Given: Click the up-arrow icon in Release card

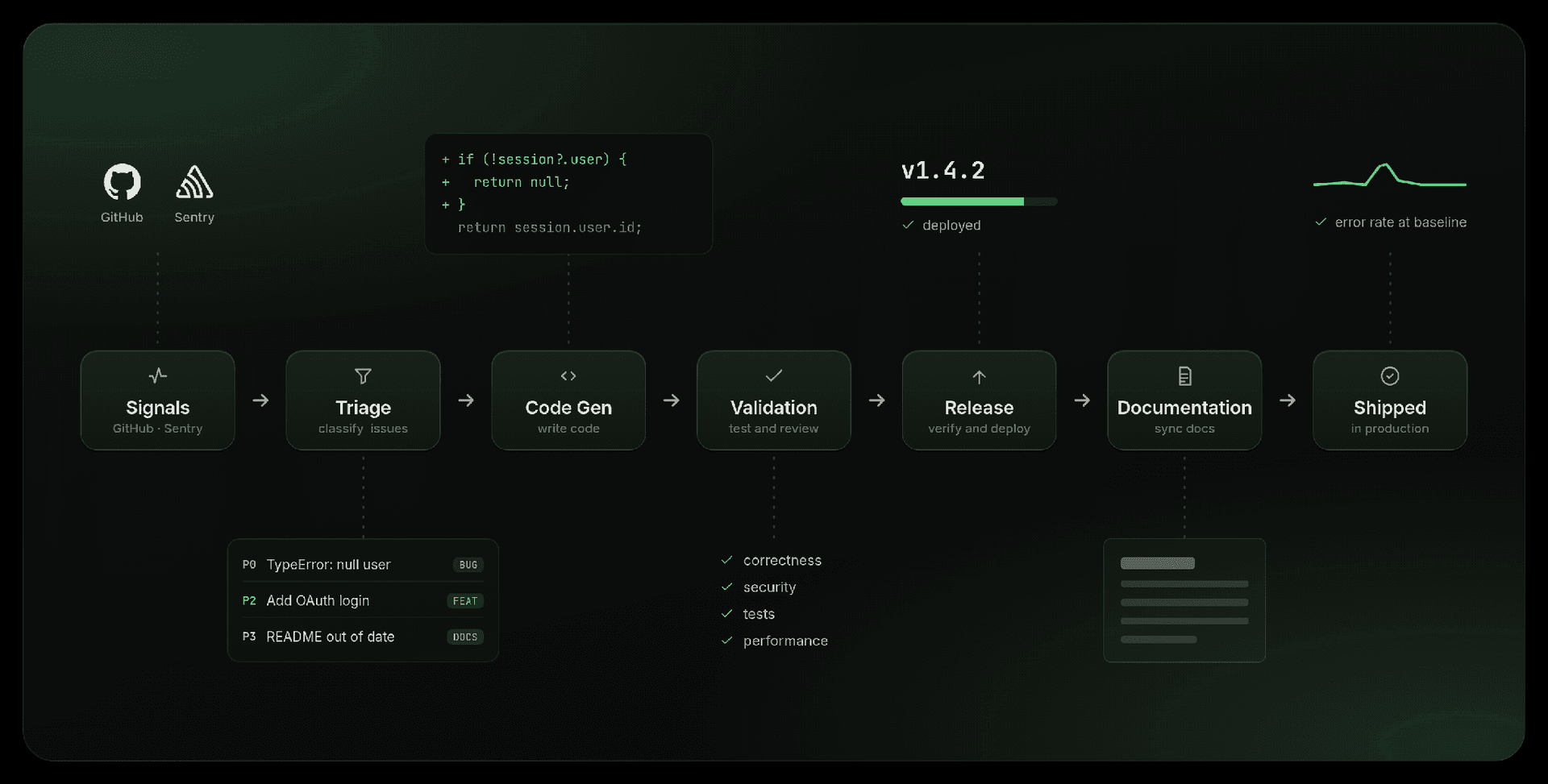Looking at the screenshot, I should [979, 376].
